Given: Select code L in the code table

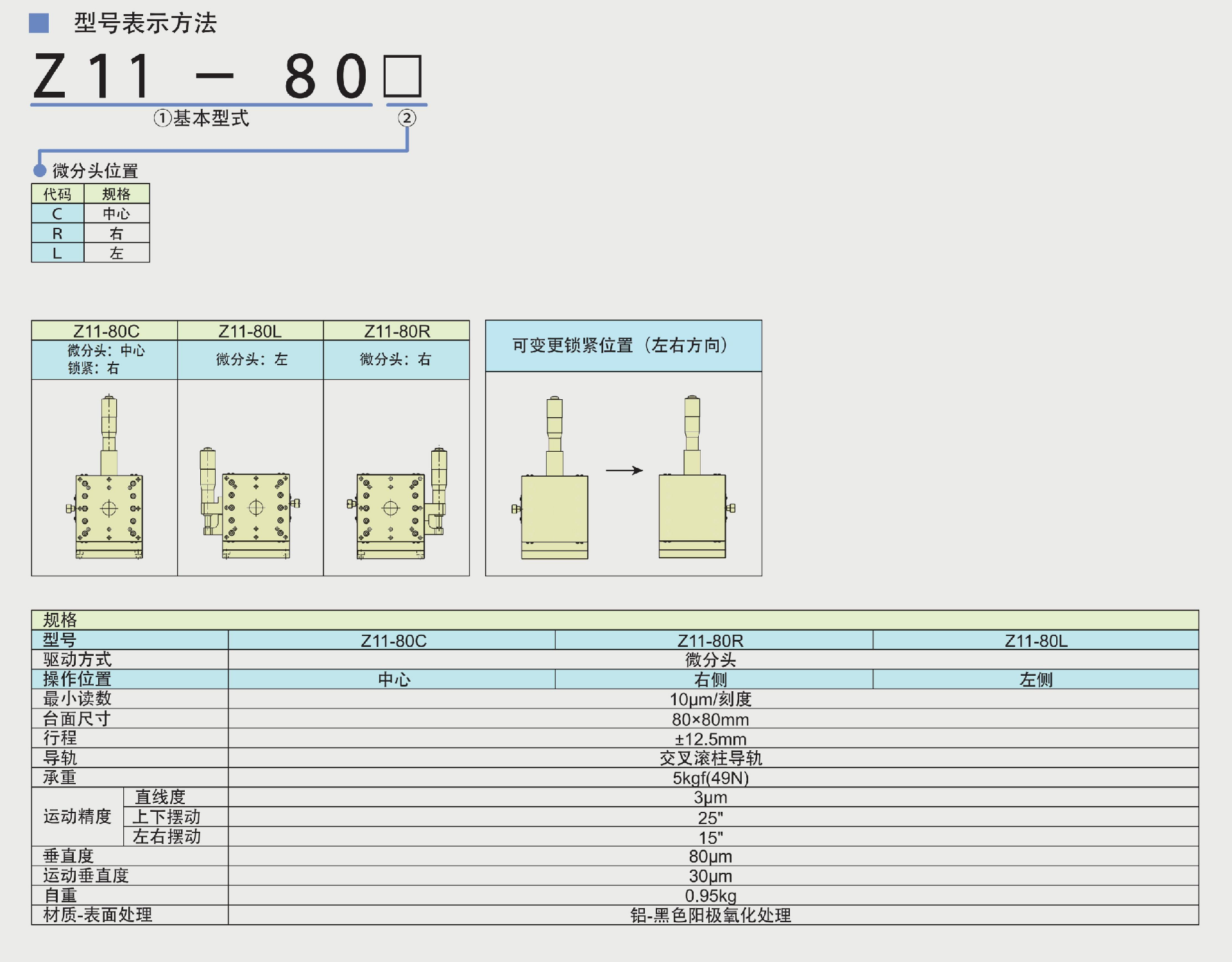Looking at the screenshot, I should pyautogui.click(x=57, y=253).
